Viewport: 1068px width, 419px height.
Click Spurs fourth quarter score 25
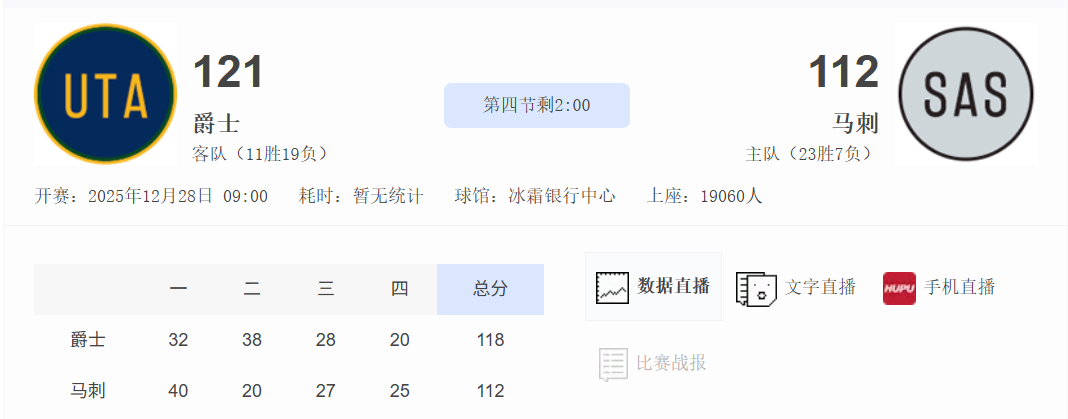[400, 391]
